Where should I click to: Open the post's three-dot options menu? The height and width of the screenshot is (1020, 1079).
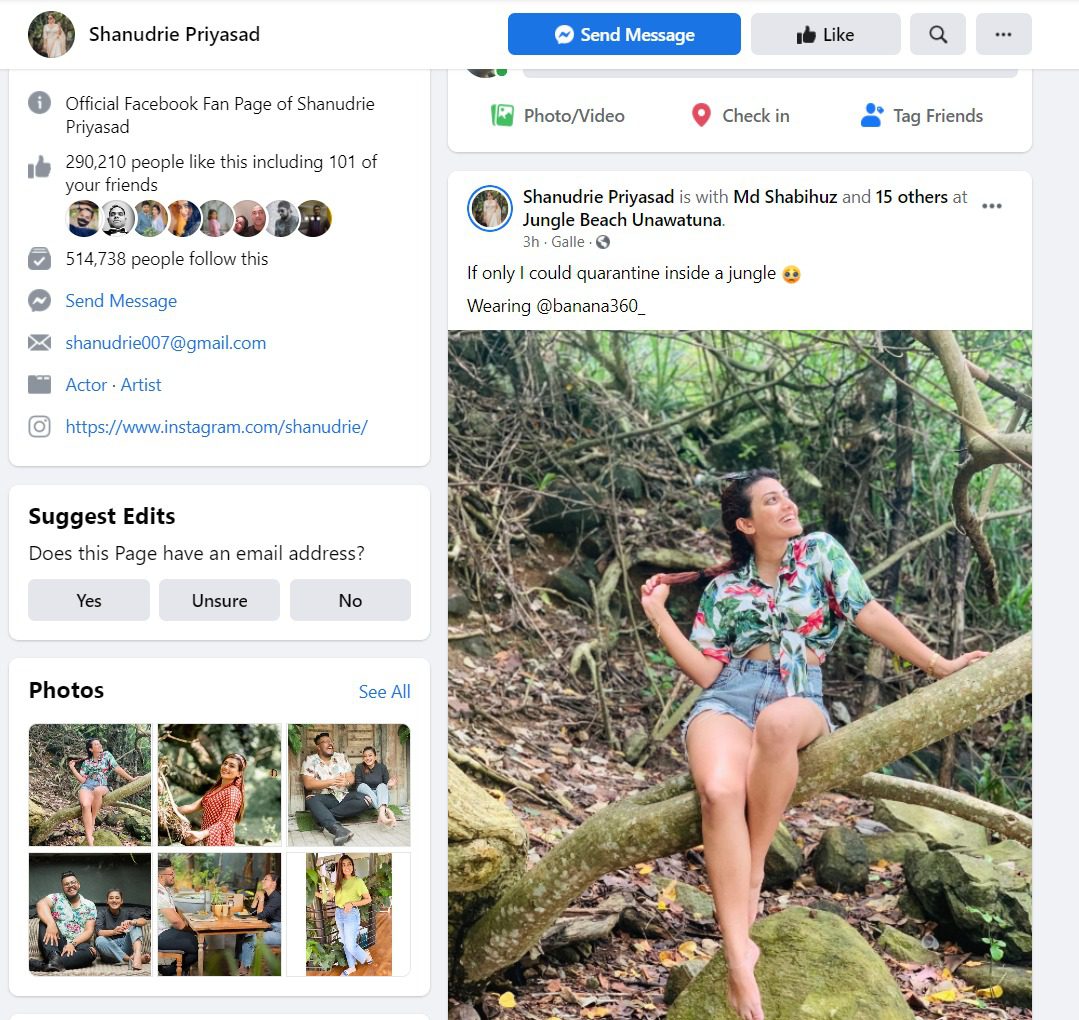[x=991, y=206]
